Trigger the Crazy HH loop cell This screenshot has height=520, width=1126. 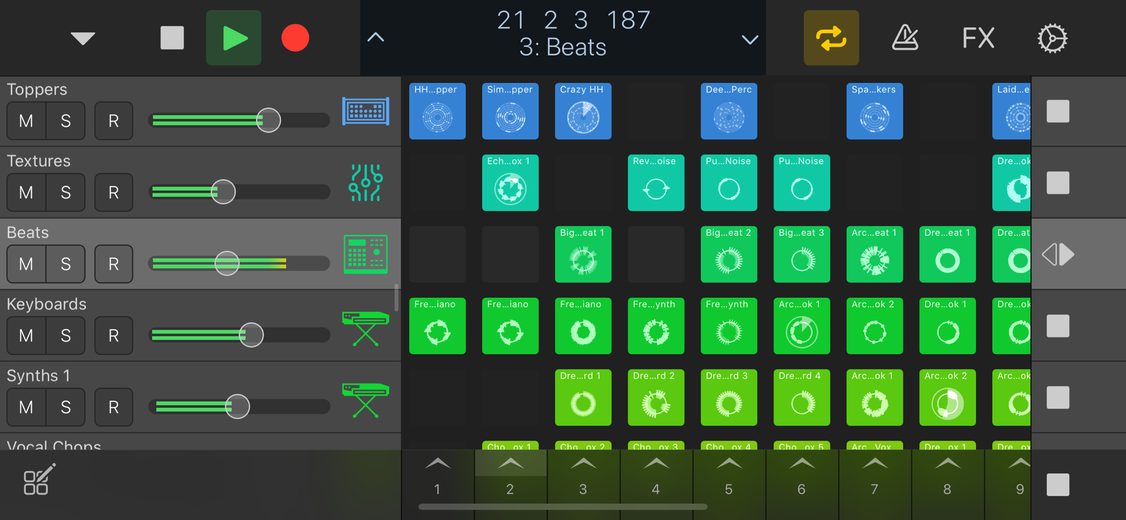click(x=583, y=111)
